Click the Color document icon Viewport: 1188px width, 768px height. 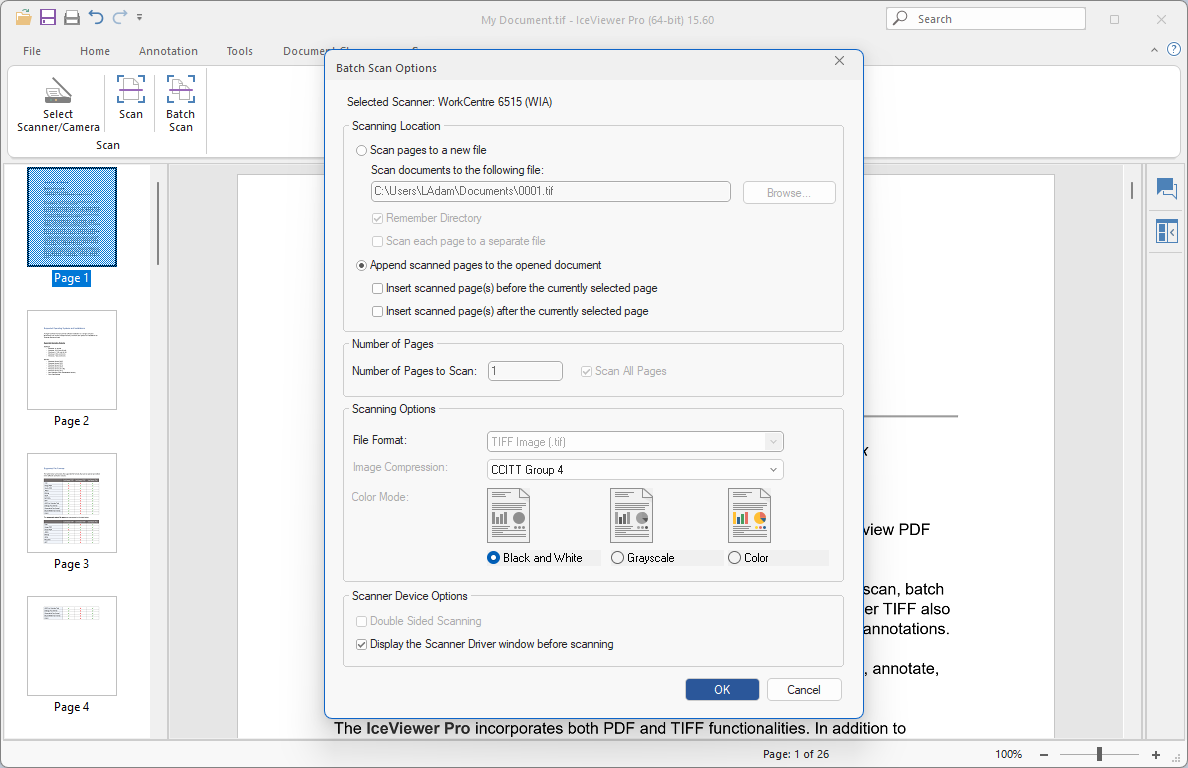point(749,516)
